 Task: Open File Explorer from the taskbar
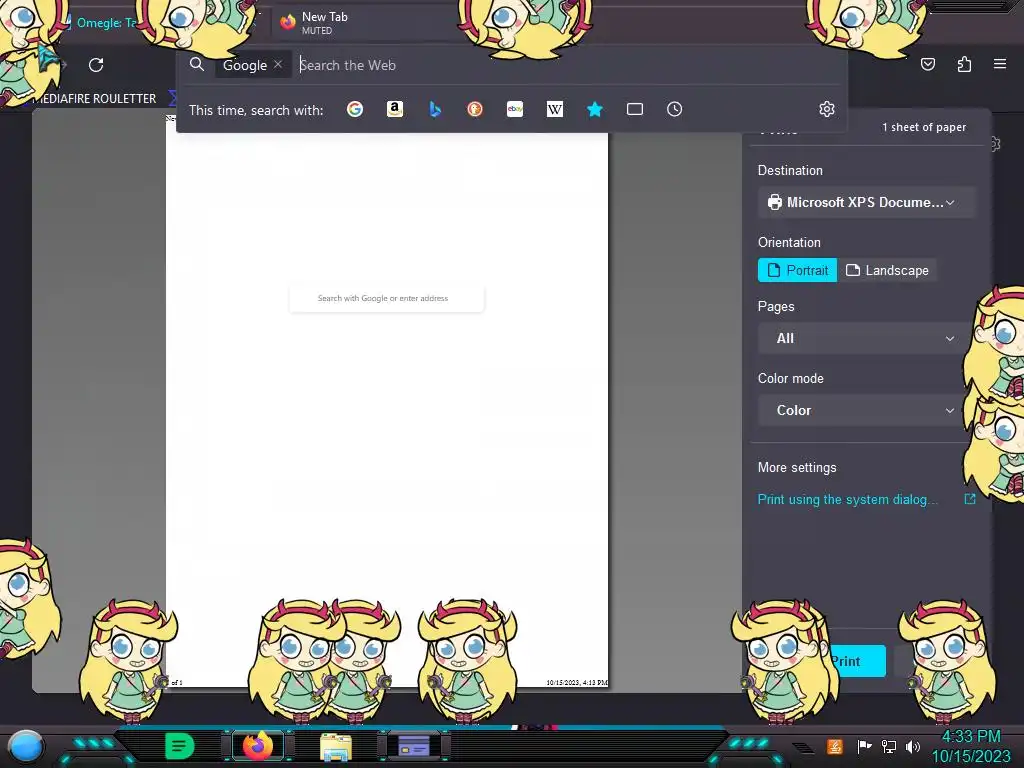[x=336, y=747]
